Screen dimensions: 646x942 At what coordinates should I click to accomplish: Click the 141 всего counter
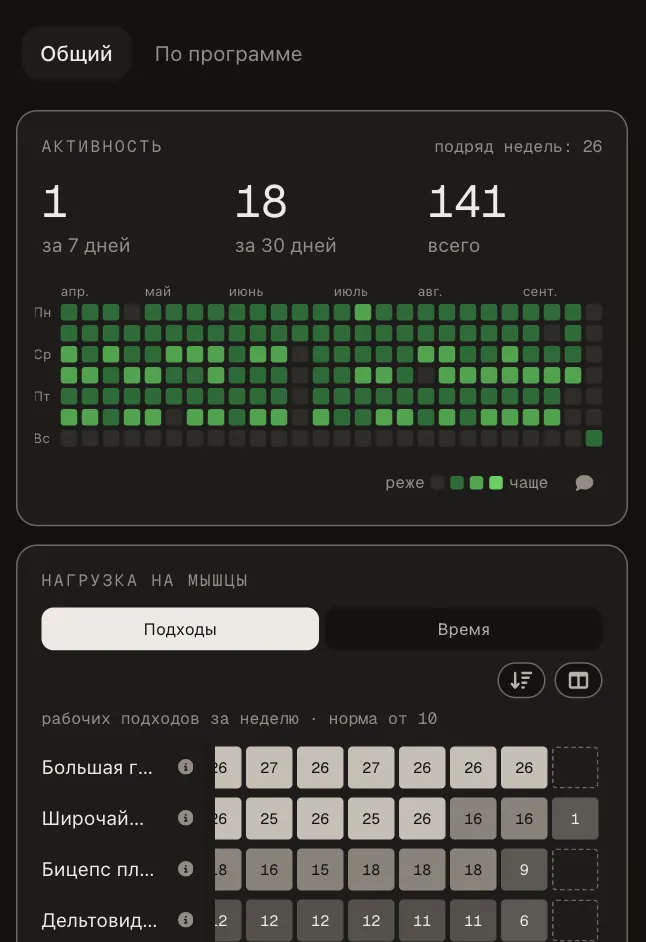pyautogui.click(x=466, y=219)
